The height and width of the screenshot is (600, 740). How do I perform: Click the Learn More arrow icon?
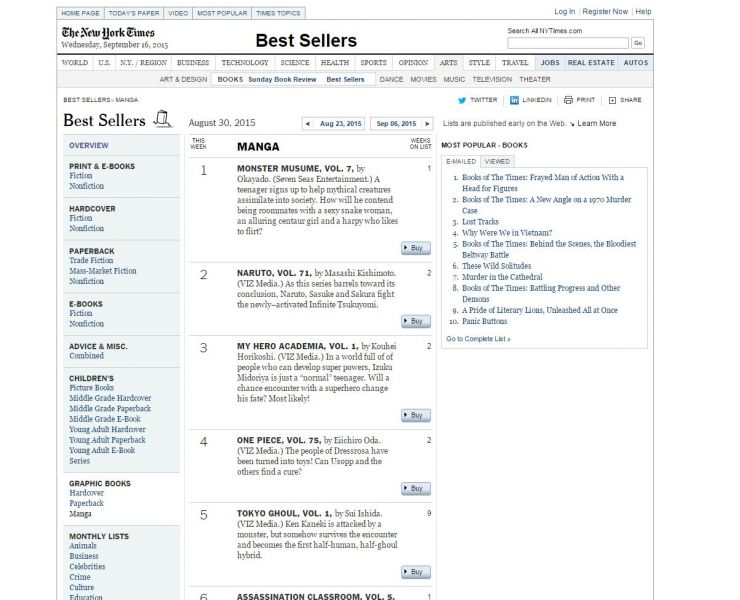pos(571,123)
